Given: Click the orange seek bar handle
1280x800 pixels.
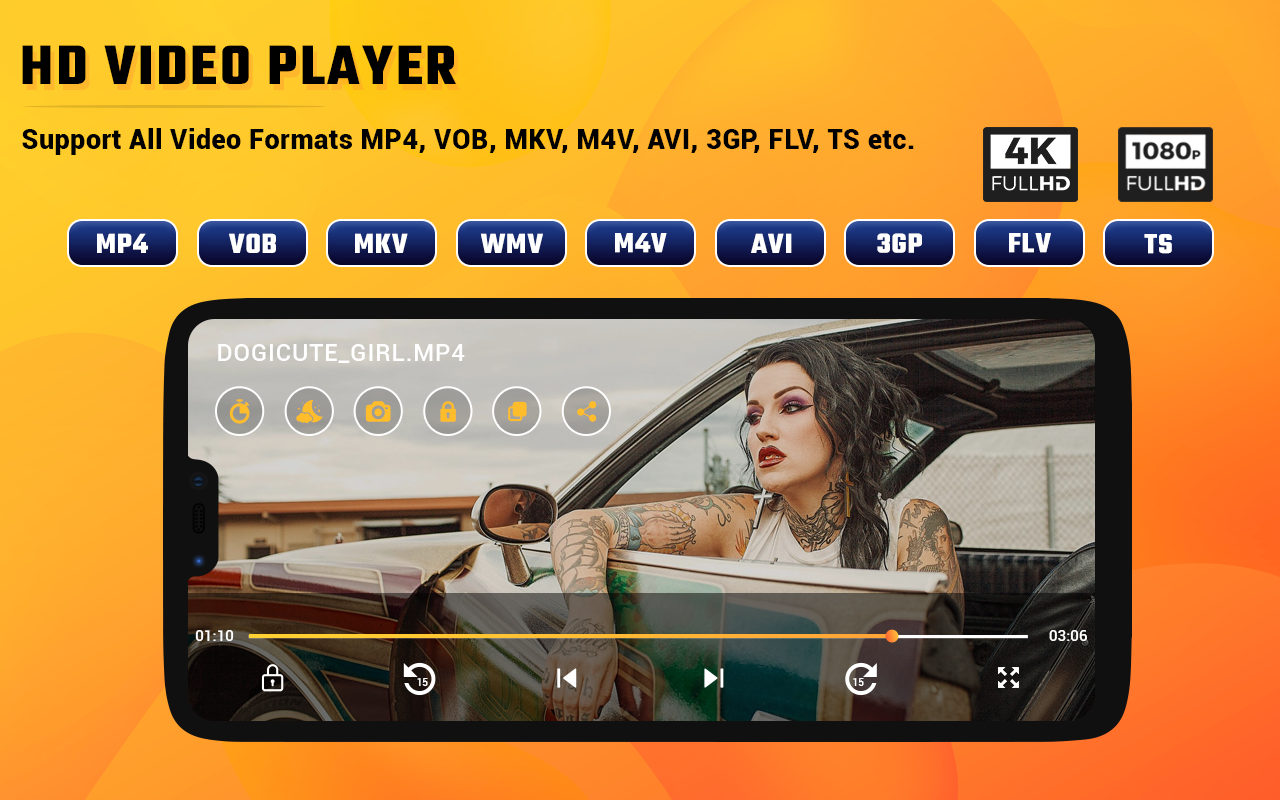Looking at the screenshot, I should click(x=892, y=636).
